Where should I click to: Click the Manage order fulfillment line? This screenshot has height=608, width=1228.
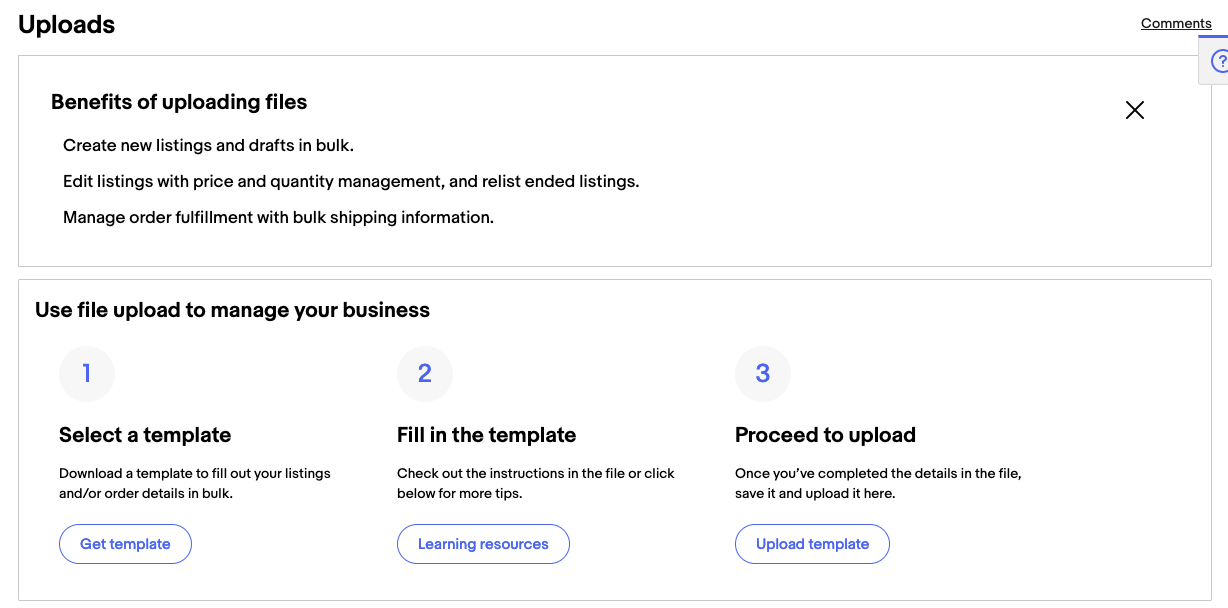click(278, 218)
